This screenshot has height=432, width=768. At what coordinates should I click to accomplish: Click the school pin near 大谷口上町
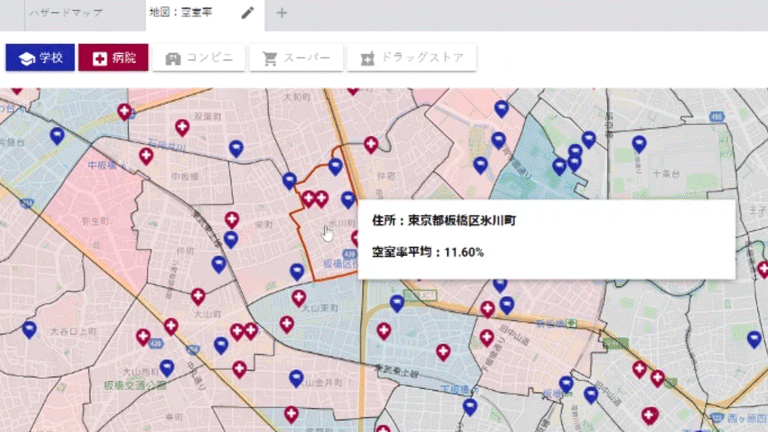[x=29, y=329]
